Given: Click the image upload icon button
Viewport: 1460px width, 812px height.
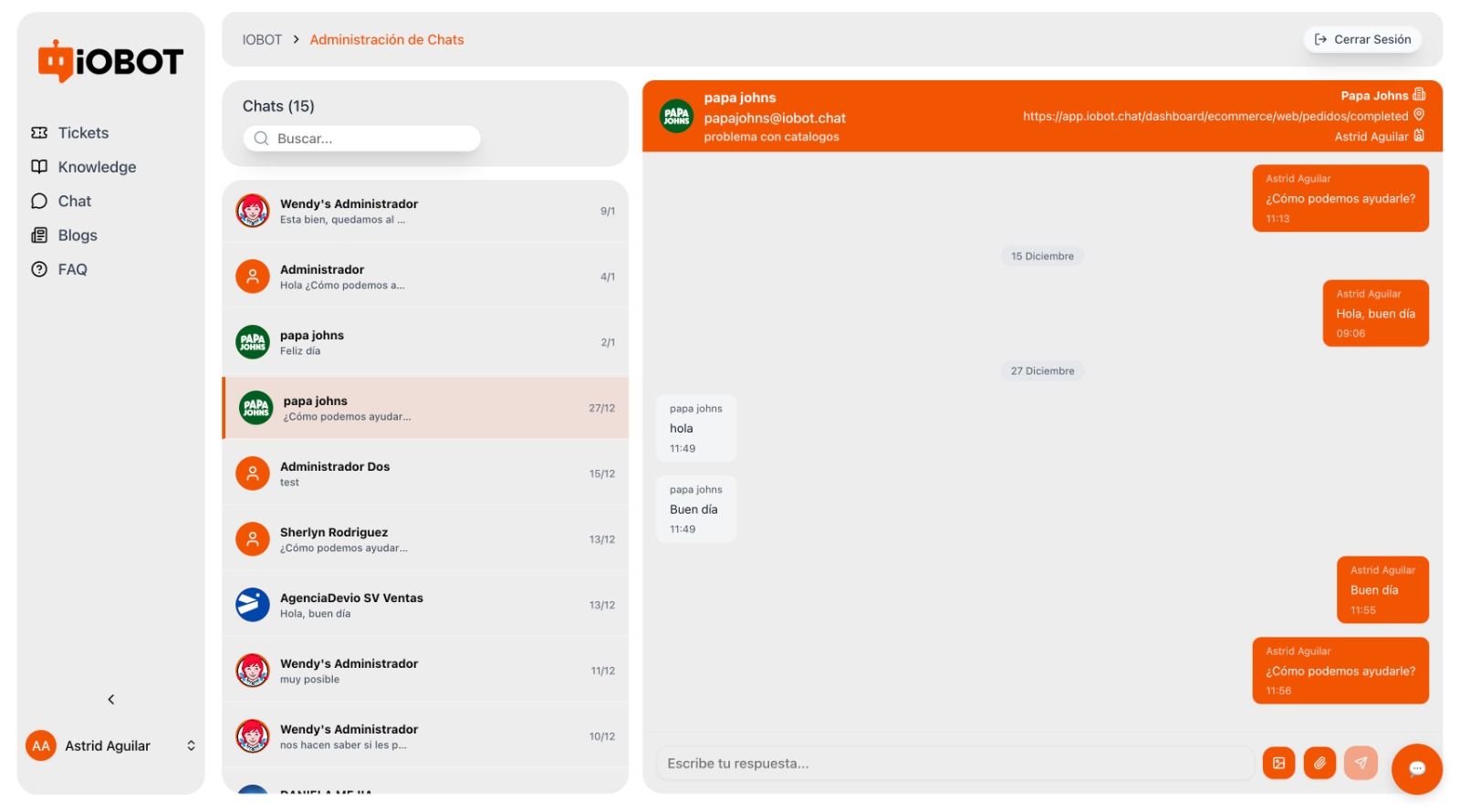Looking at the screenshot, I should (x=1278, y=763).
